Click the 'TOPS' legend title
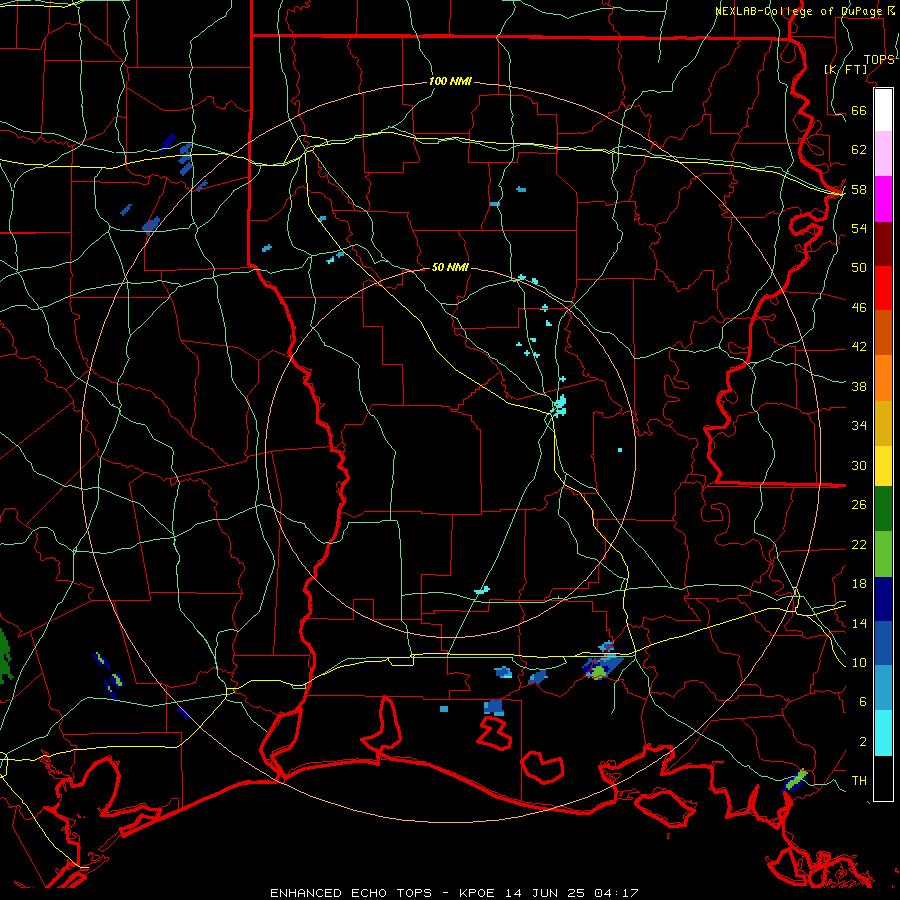Viewport: 900px width, 900px height. (879, 60)
